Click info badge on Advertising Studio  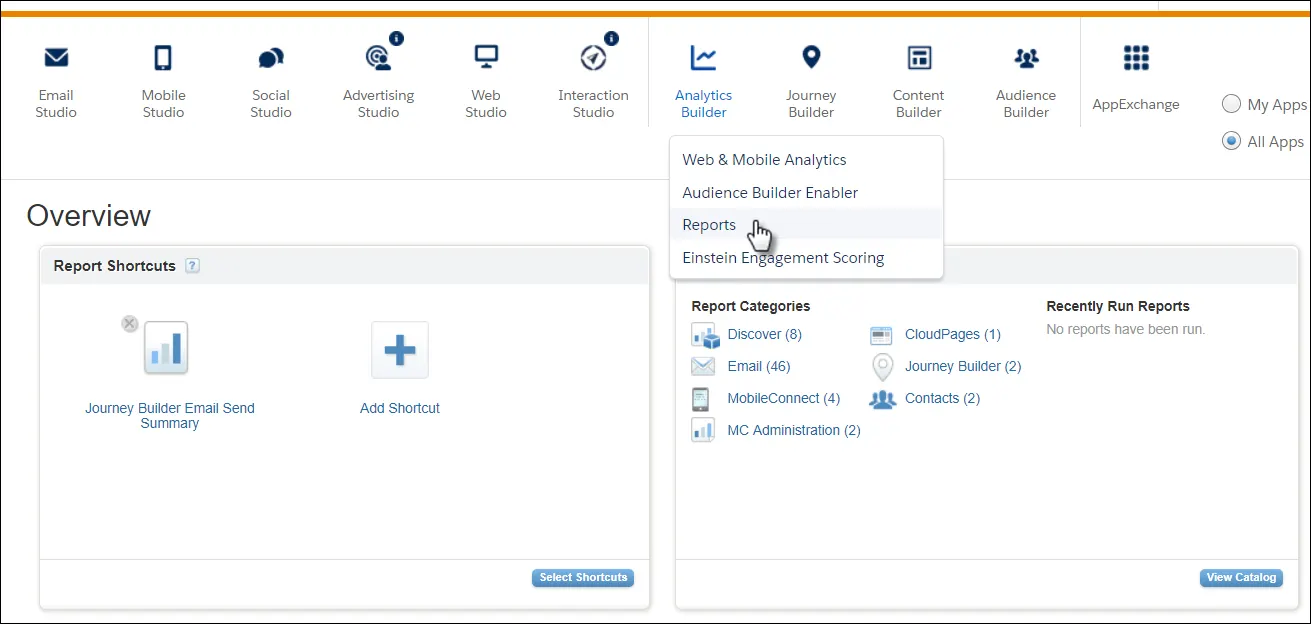click(x=397, y=39)
